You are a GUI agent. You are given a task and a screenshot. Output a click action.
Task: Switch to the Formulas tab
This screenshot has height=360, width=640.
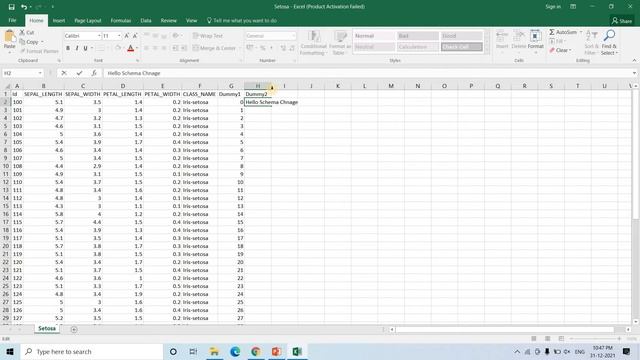click(x=121, y=20)
